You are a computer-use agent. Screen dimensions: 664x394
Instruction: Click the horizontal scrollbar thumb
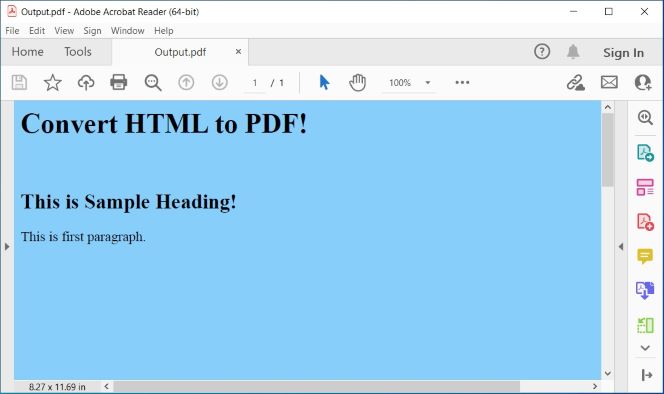point(317,386)
